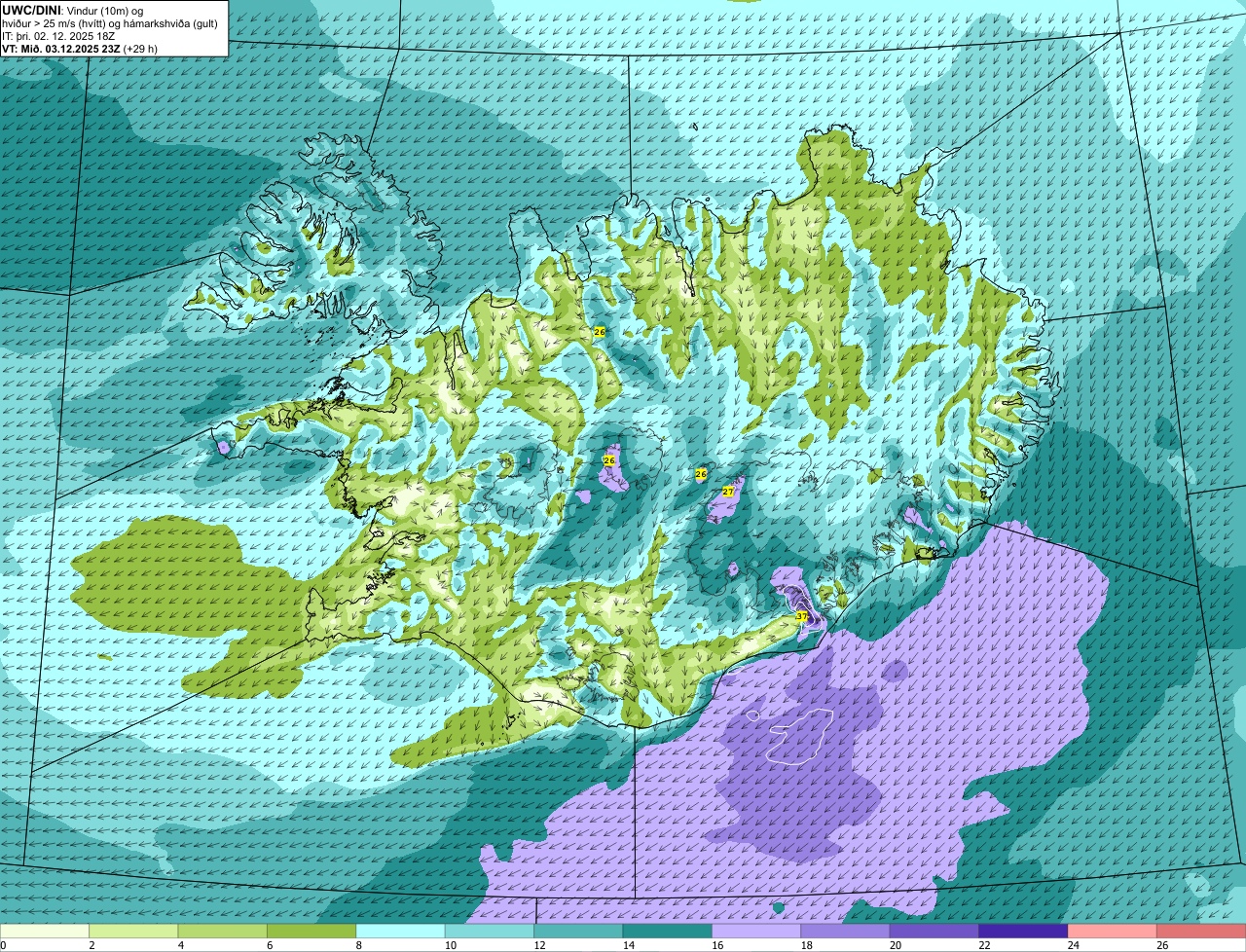Click the '6' scale label
The width and height of the screenshot is (1246, 952).
pyautogui.click(x=269, y=945)
